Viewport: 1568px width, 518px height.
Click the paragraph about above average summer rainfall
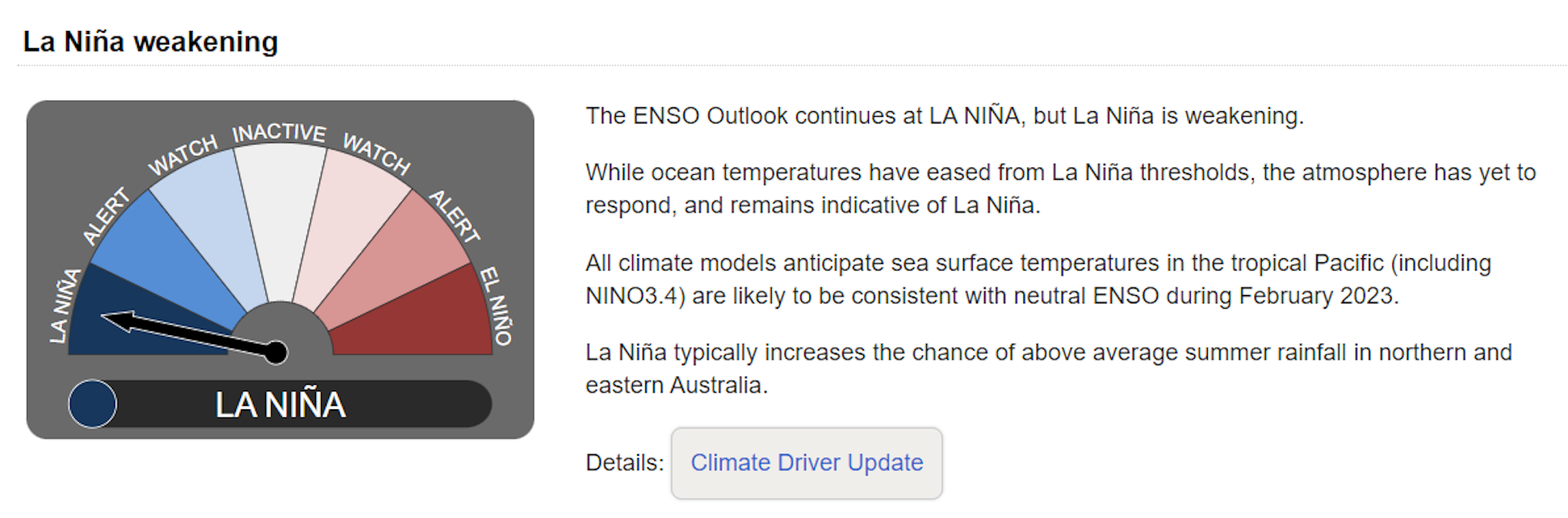pos(1049,368)
